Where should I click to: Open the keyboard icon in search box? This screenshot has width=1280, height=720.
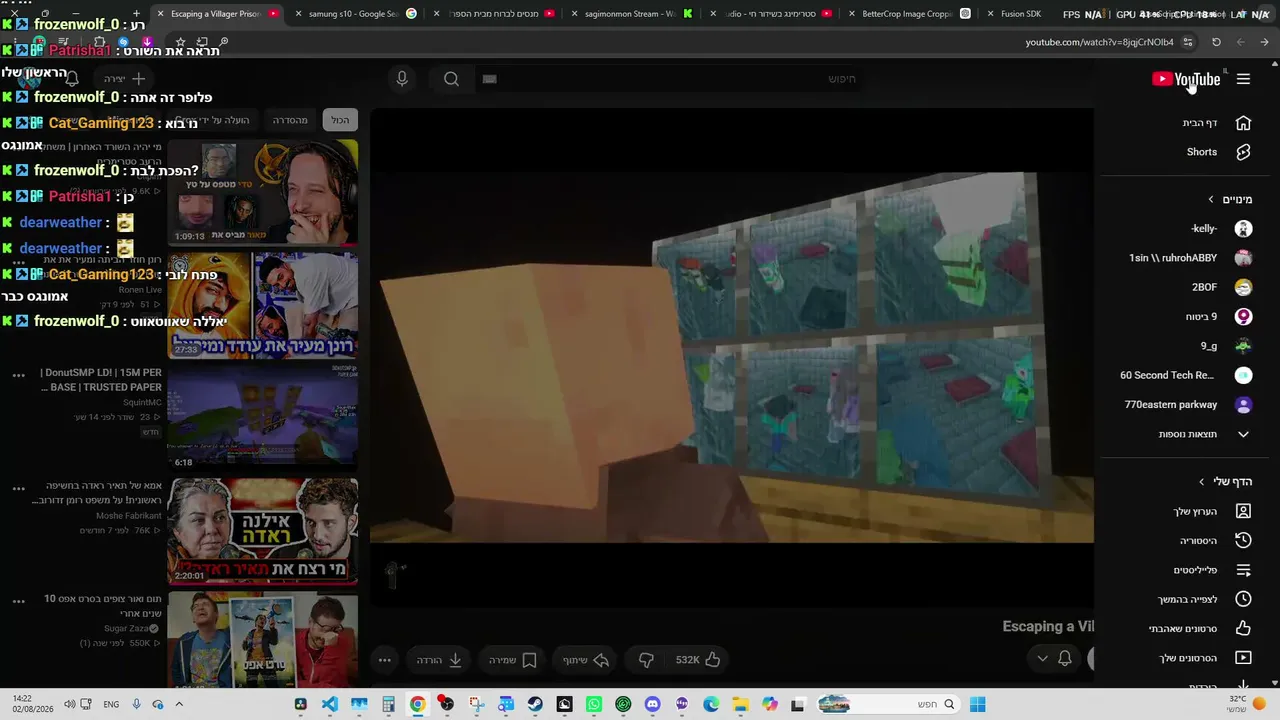point(489,79)
